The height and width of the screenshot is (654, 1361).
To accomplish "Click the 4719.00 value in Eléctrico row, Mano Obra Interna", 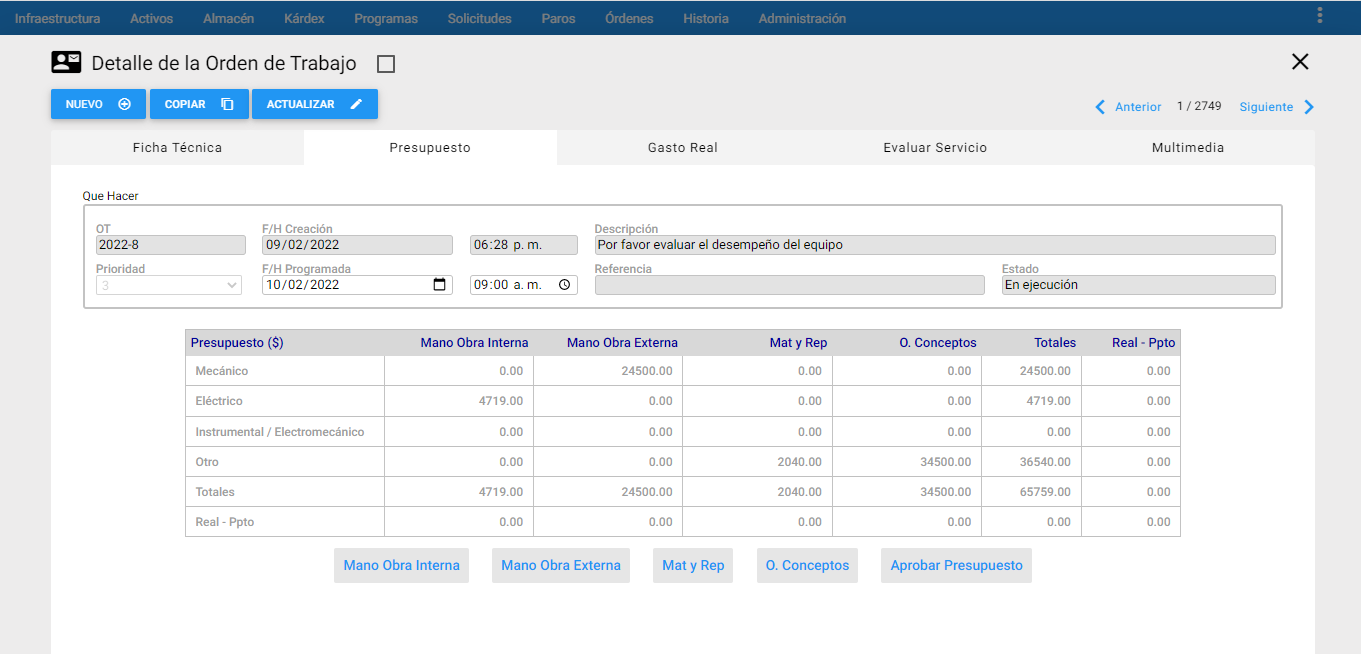I will [x=501, y=401].
